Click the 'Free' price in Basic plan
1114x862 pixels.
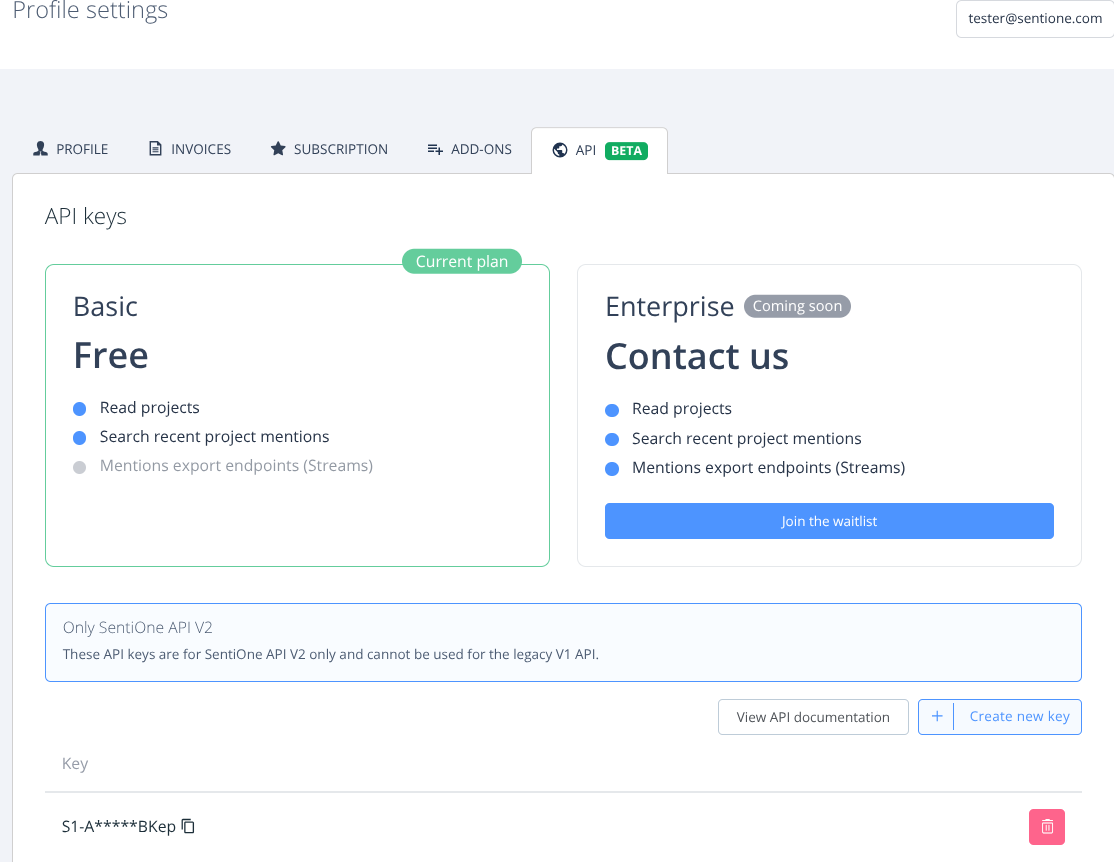pyautogui.click(x=111, y=355)
